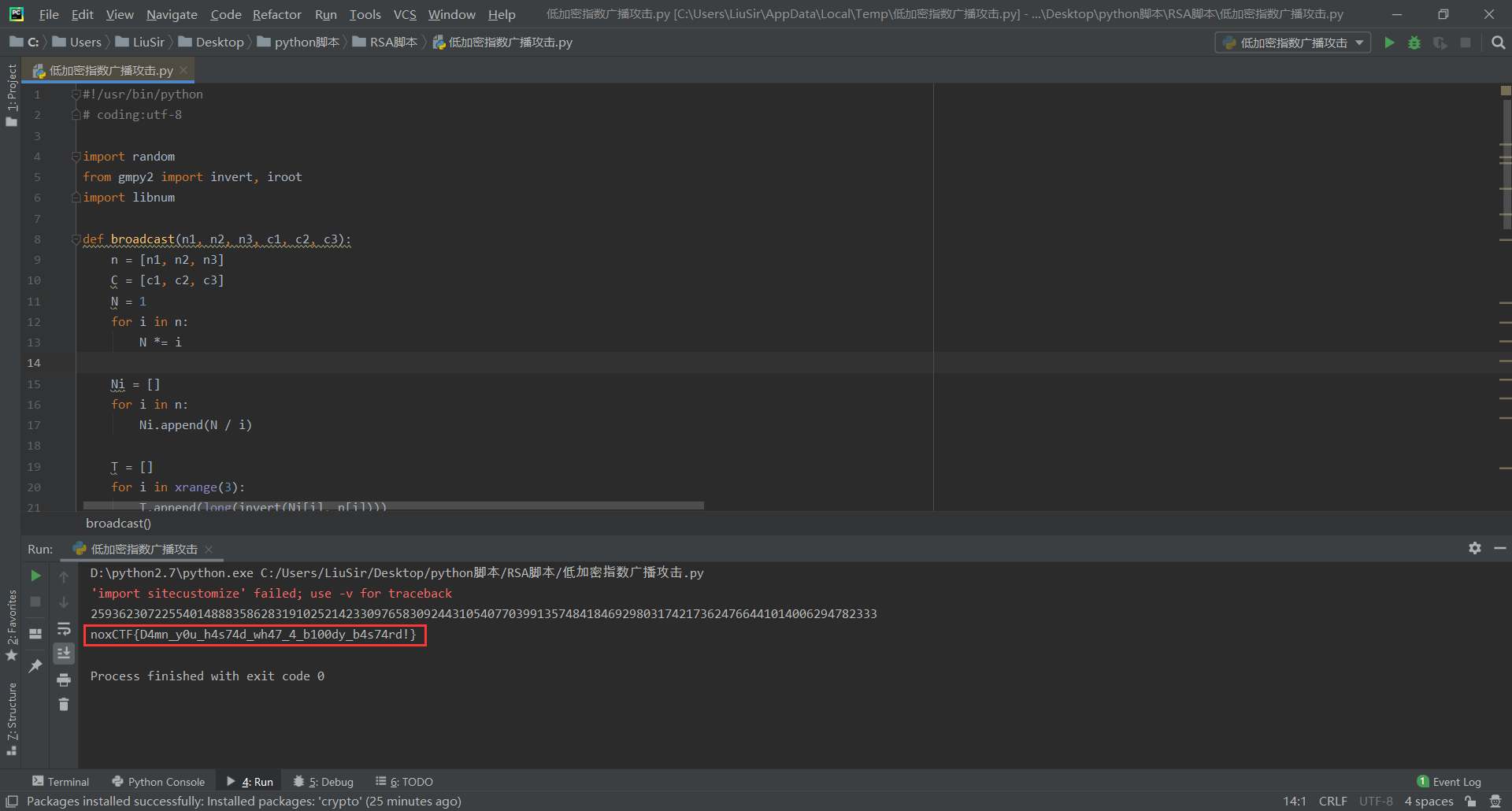Click the editor horizontal scrollbar
Screen dimensions: 1512x811
(394, 505)
